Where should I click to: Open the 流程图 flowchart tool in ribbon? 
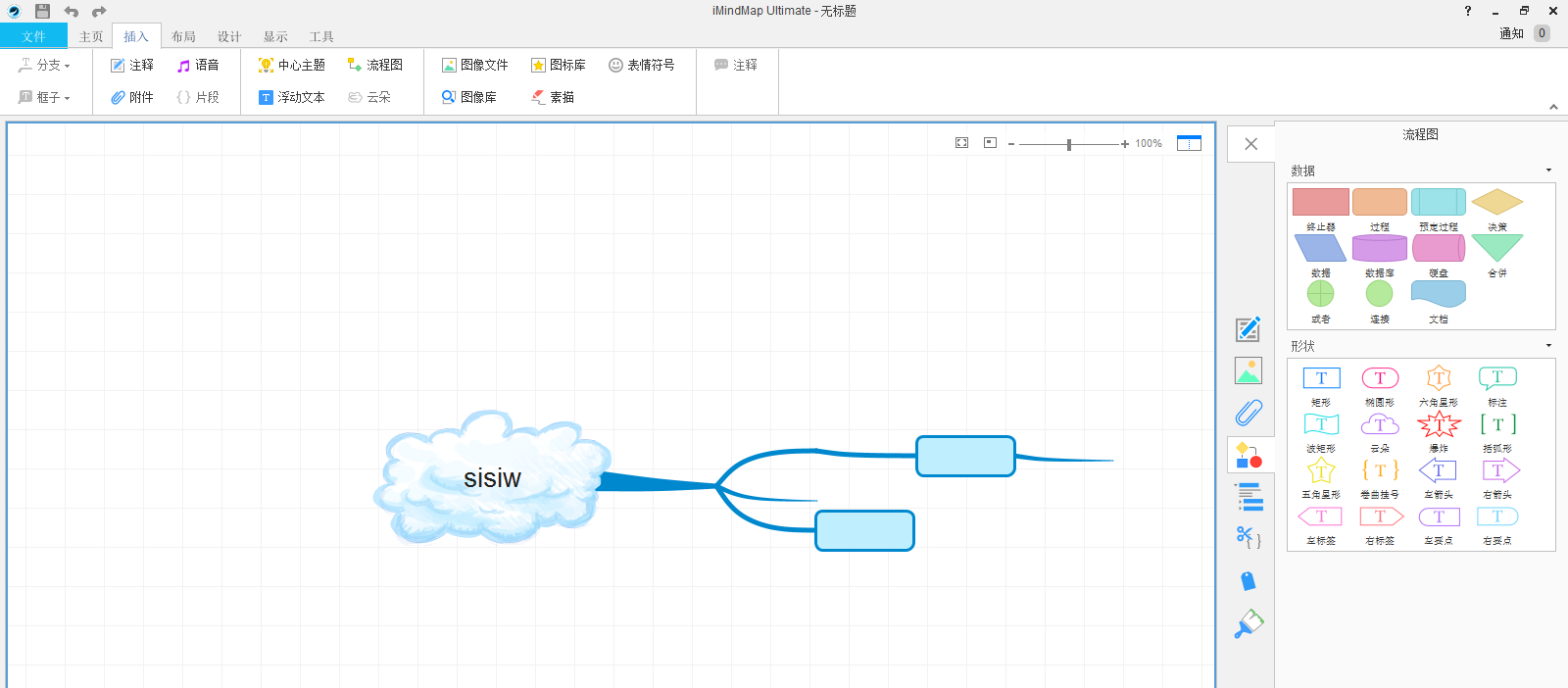(x=375, y=65)
